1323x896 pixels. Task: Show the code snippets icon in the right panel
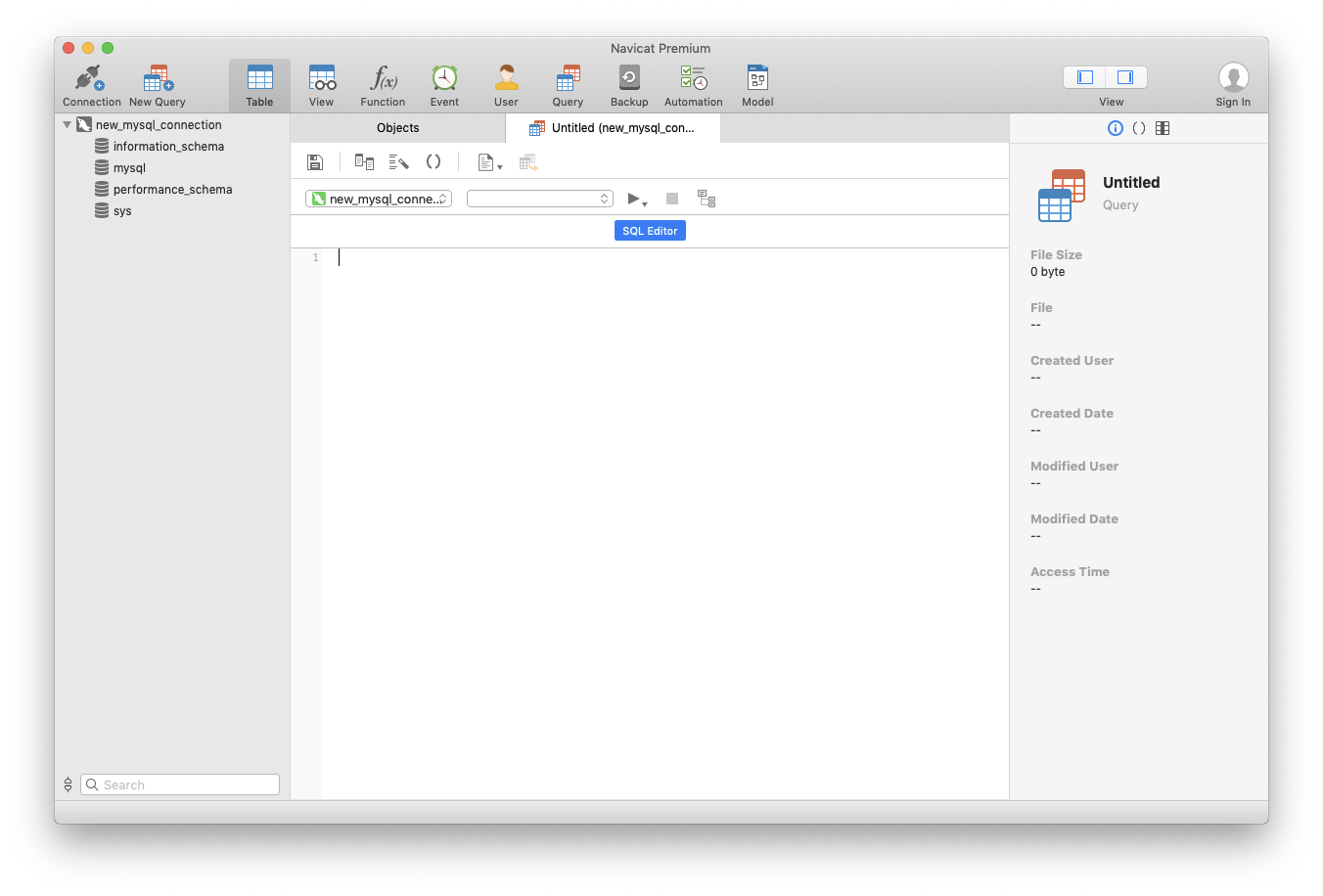[x=1139, y=128]
